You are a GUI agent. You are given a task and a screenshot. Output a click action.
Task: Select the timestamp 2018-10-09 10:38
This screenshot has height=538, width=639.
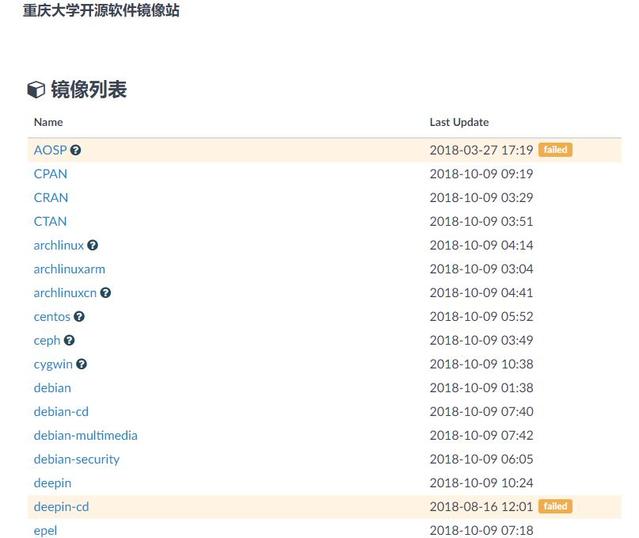click(x=481, y=364)
